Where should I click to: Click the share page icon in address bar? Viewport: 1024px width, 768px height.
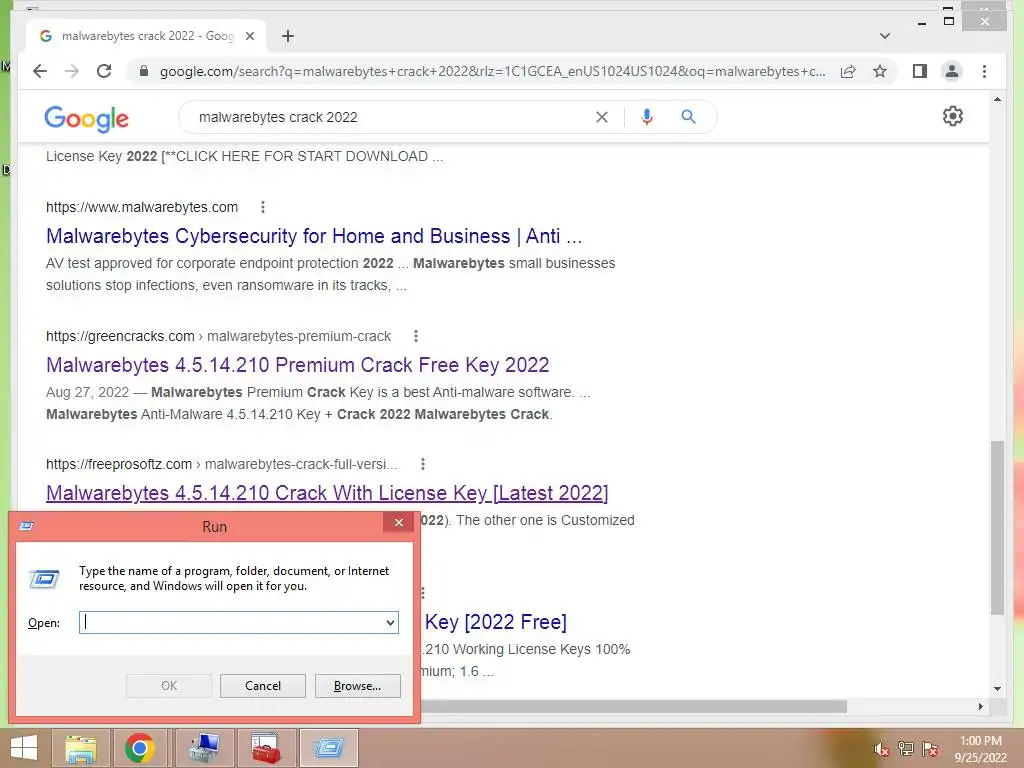click(x=848, y=71)
